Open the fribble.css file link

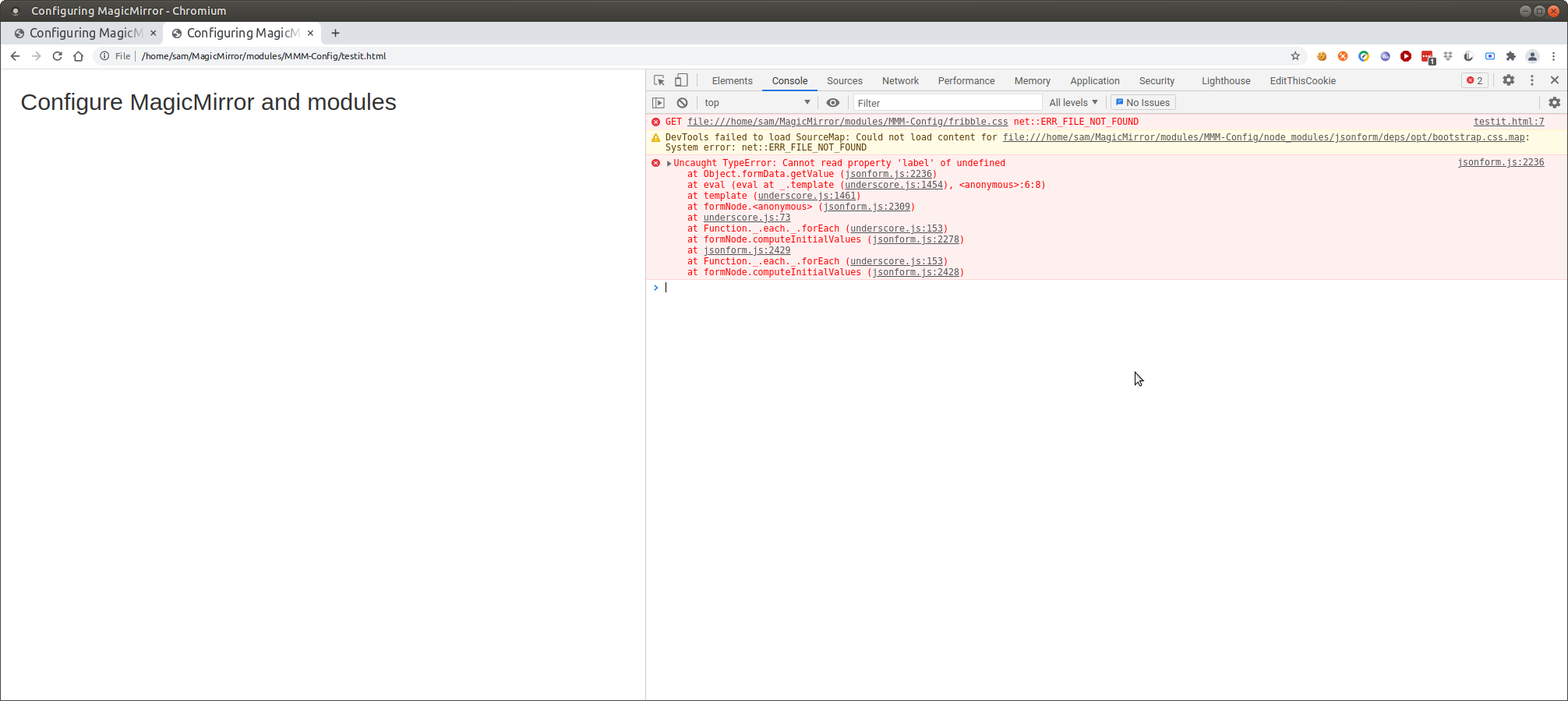[x=847, y=122]
